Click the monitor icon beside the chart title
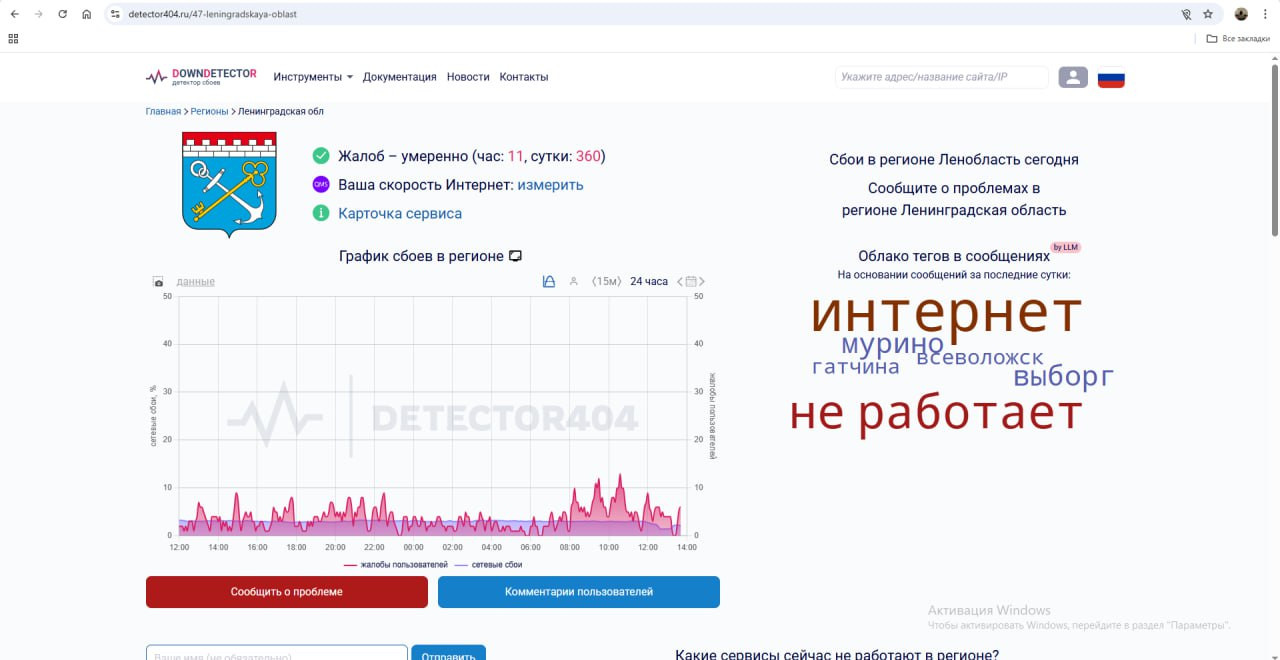The image size is (1280, 660). (516, 256)
